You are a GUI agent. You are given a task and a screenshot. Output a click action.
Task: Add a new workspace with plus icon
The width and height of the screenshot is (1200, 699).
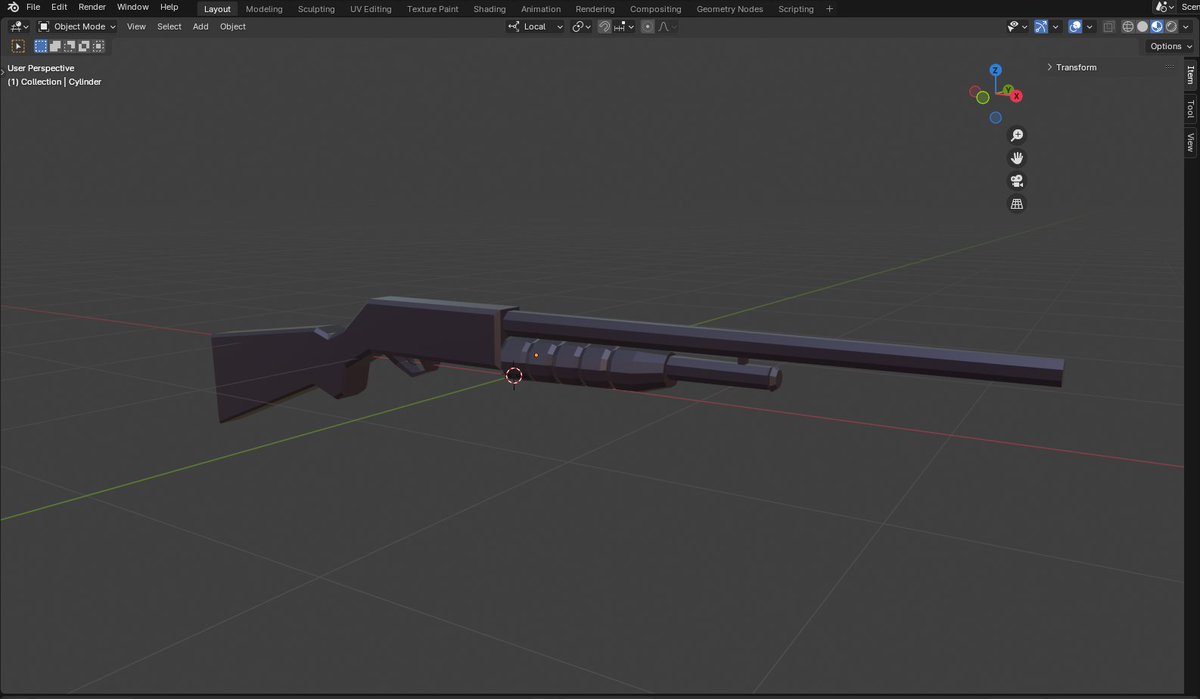point(829,9)
